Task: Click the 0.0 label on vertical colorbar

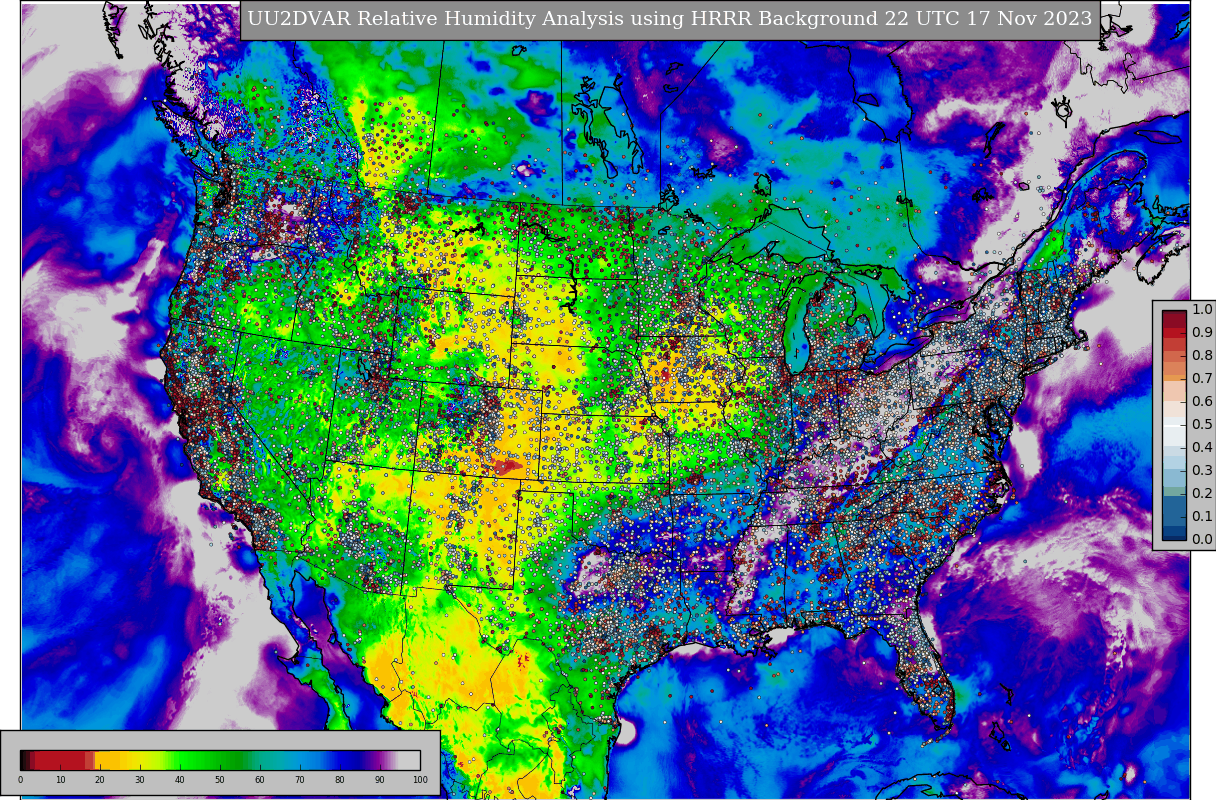Action: 1202,540
